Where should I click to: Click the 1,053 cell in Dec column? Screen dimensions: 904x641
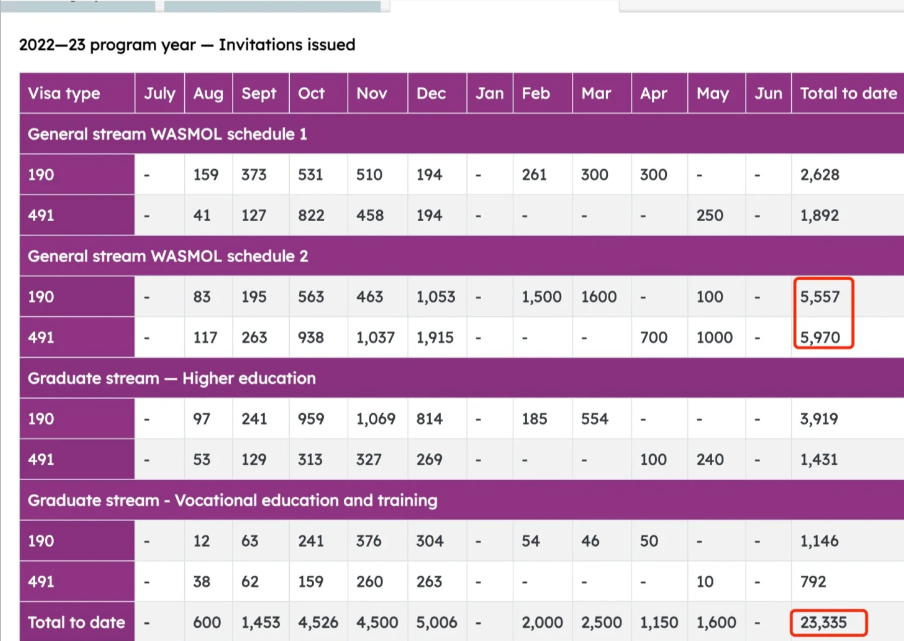pyautogui.click(x=437, y=297)
